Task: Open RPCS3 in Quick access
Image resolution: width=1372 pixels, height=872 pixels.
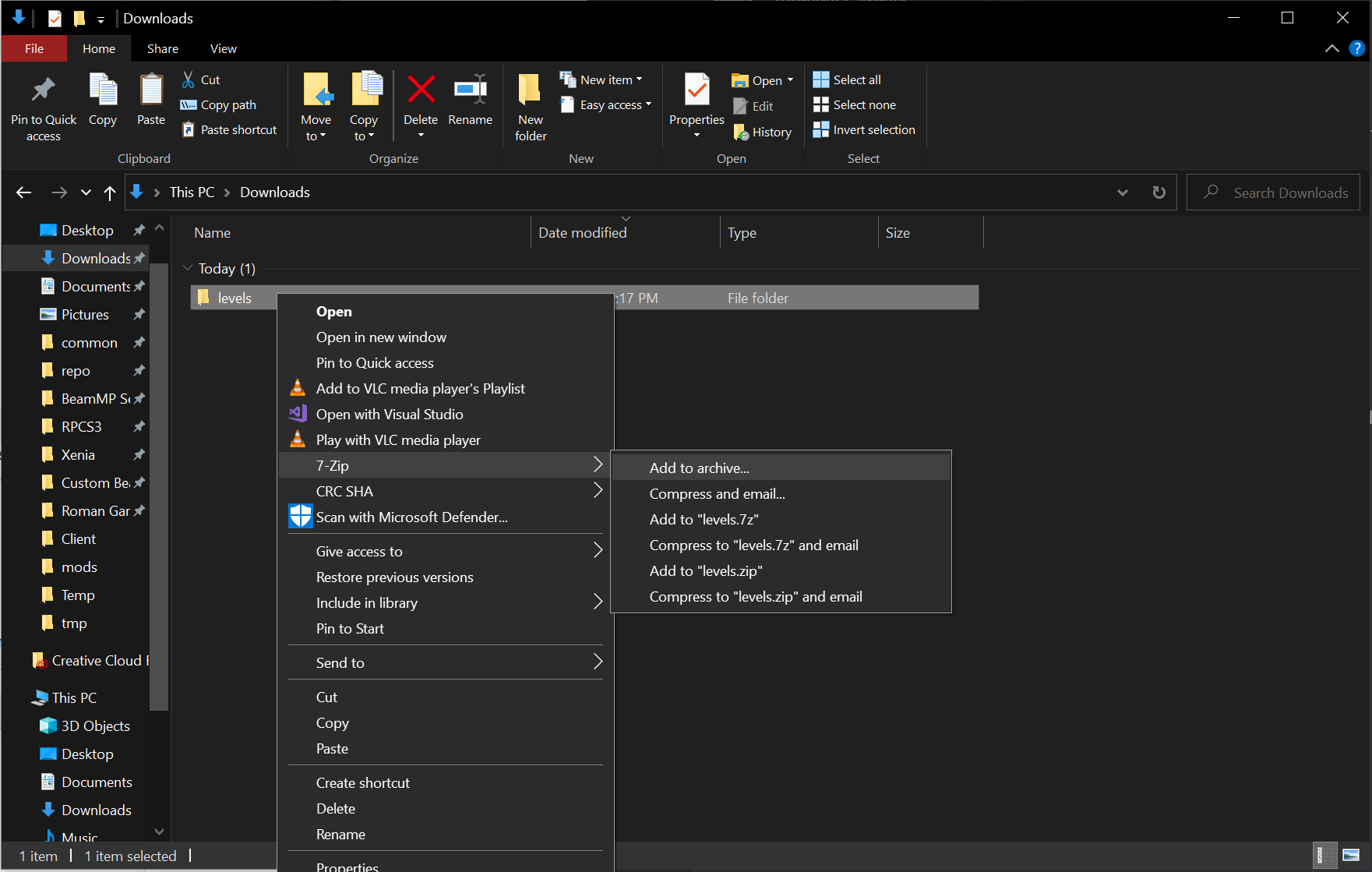Action: [x=82, y=427]
